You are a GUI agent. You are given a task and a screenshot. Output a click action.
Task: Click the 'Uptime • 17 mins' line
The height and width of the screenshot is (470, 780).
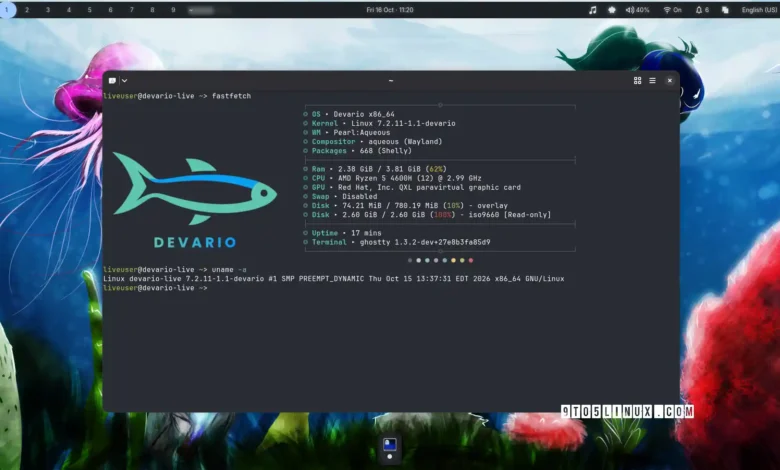[x=342, y=233]
